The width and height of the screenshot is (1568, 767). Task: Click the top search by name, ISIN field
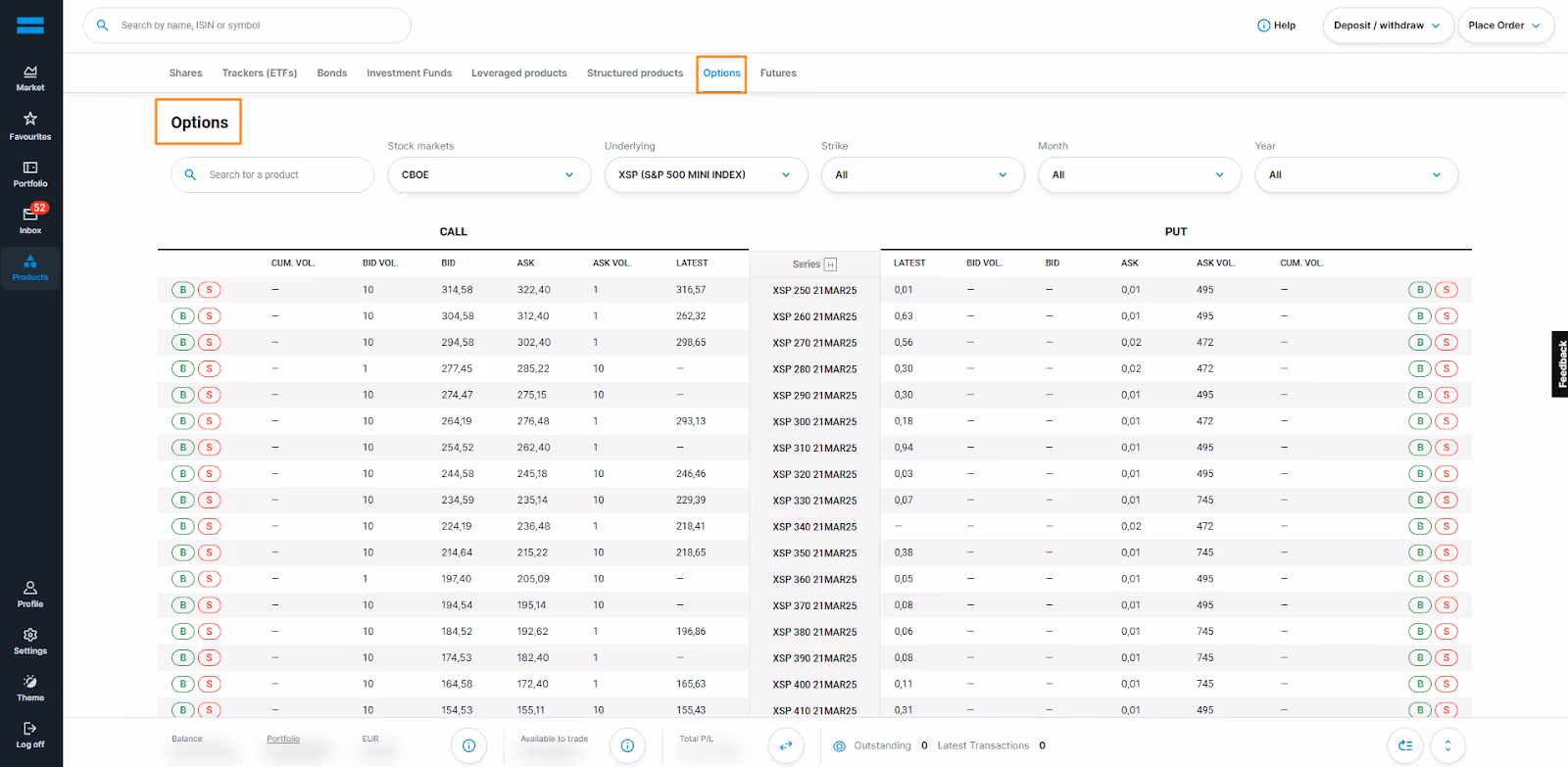click(x=247, y=25)
